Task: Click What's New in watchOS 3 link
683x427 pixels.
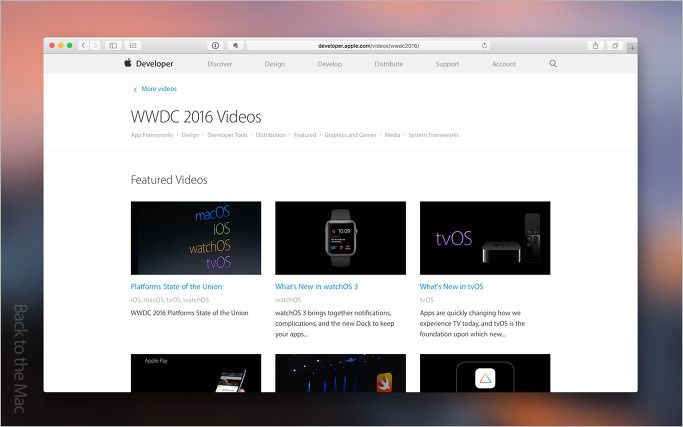Action: [317, 287]
